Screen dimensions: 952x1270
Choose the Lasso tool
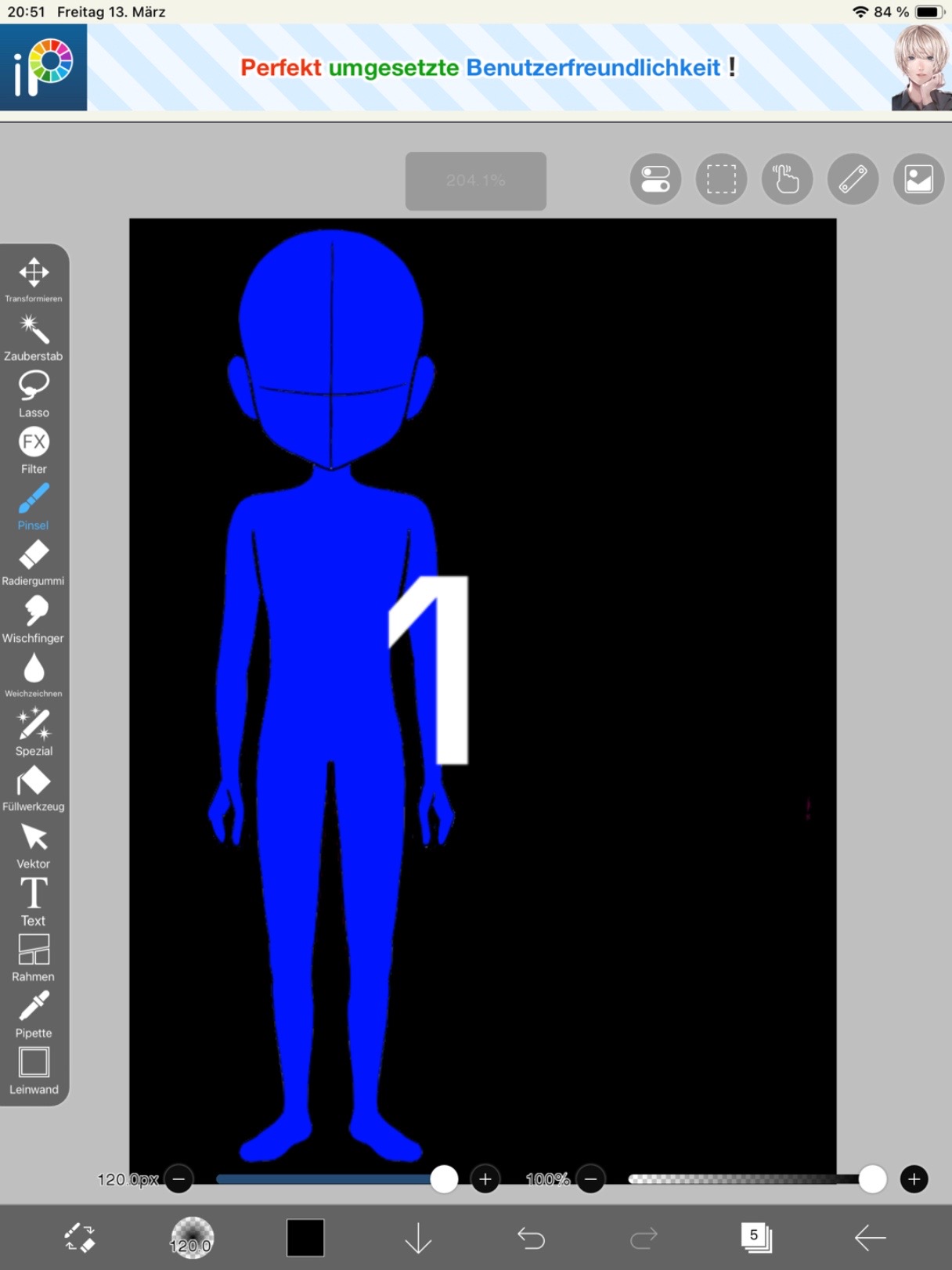(x=34, y=394)
